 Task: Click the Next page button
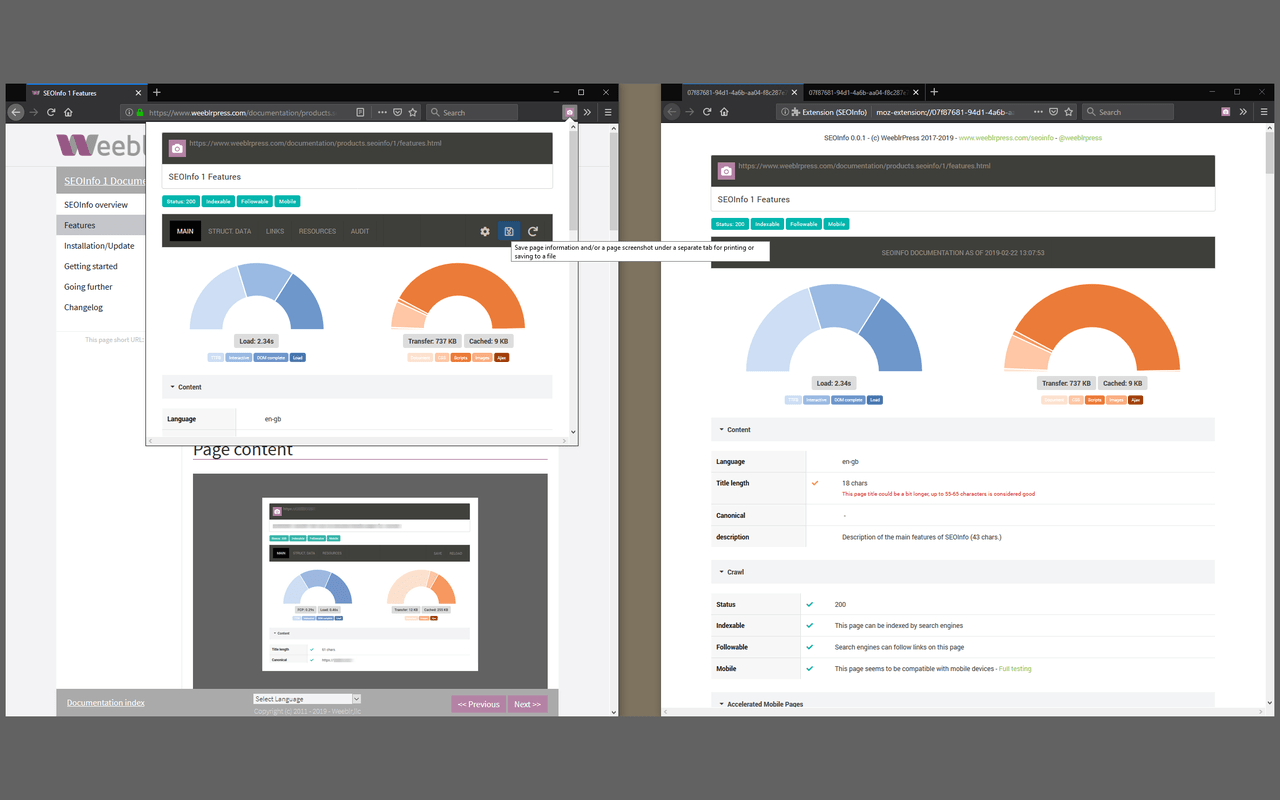pos(527,704)
